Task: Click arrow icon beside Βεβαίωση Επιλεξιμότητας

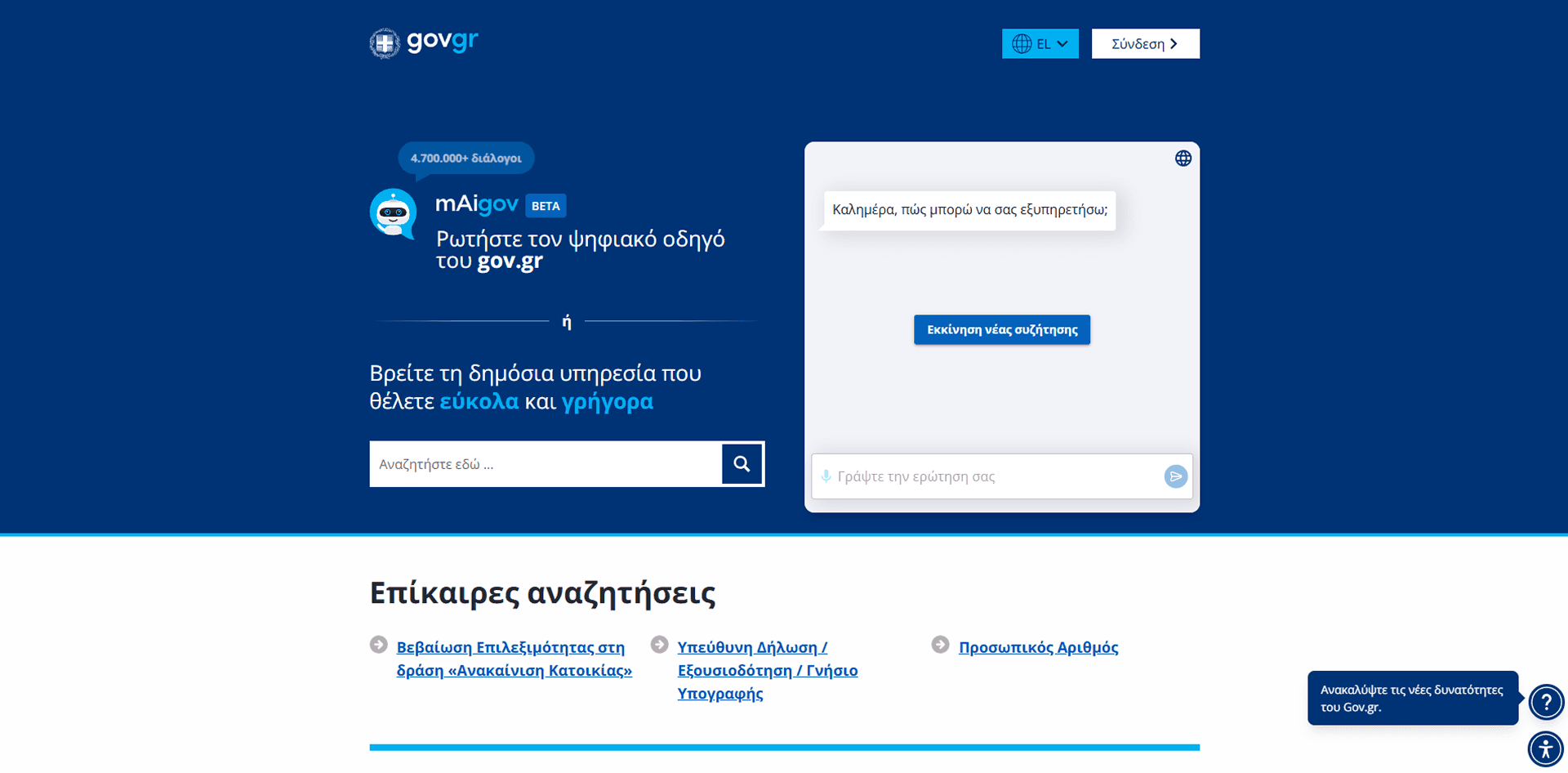Action: (379, 645)
